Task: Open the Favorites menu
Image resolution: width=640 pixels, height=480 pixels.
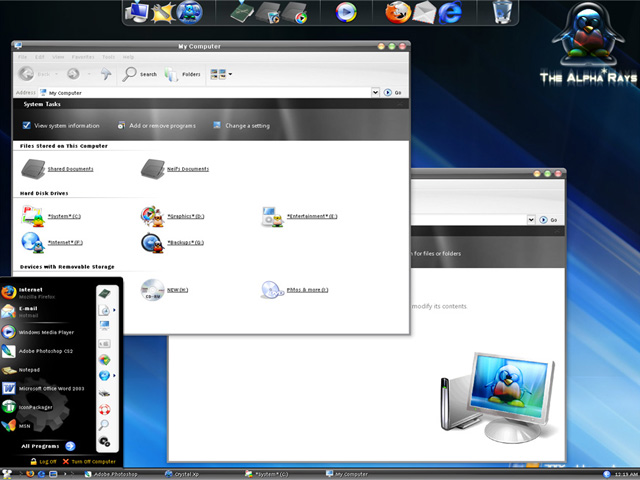Action: (81, 58)
